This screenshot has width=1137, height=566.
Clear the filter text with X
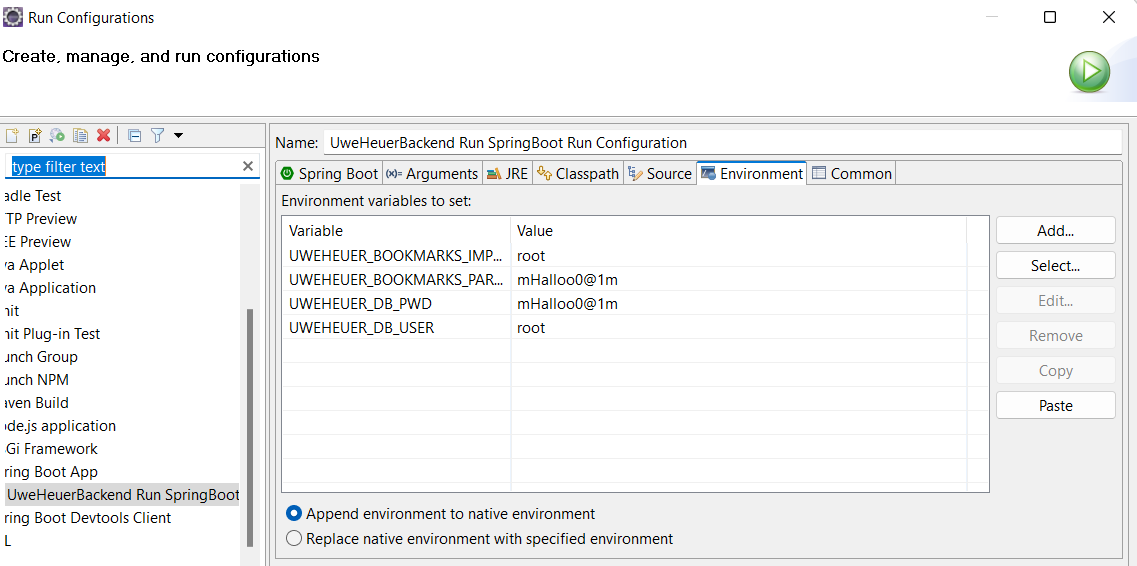click(248, 166)
